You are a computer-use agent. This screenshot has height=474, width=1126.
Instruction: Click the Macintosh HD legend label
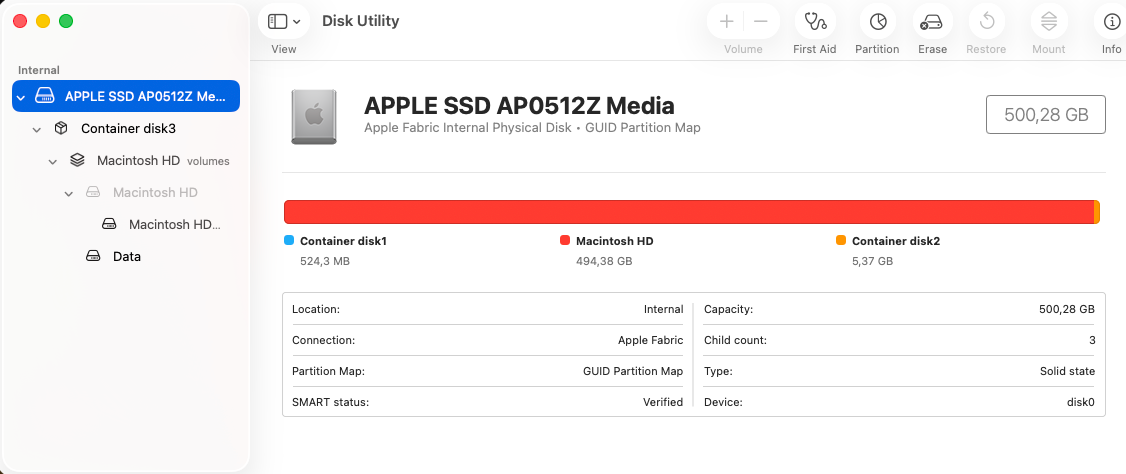pos(615,241)
